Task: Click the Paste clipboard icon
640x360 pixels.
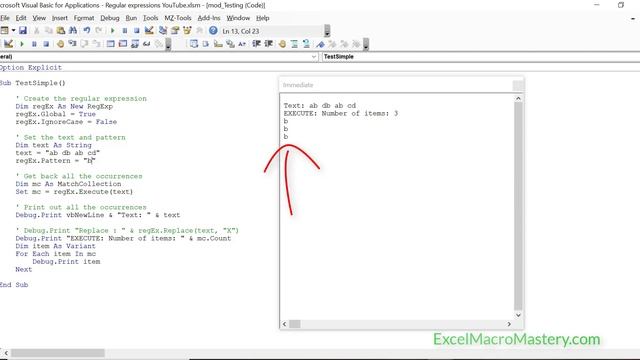Action: 60,31
